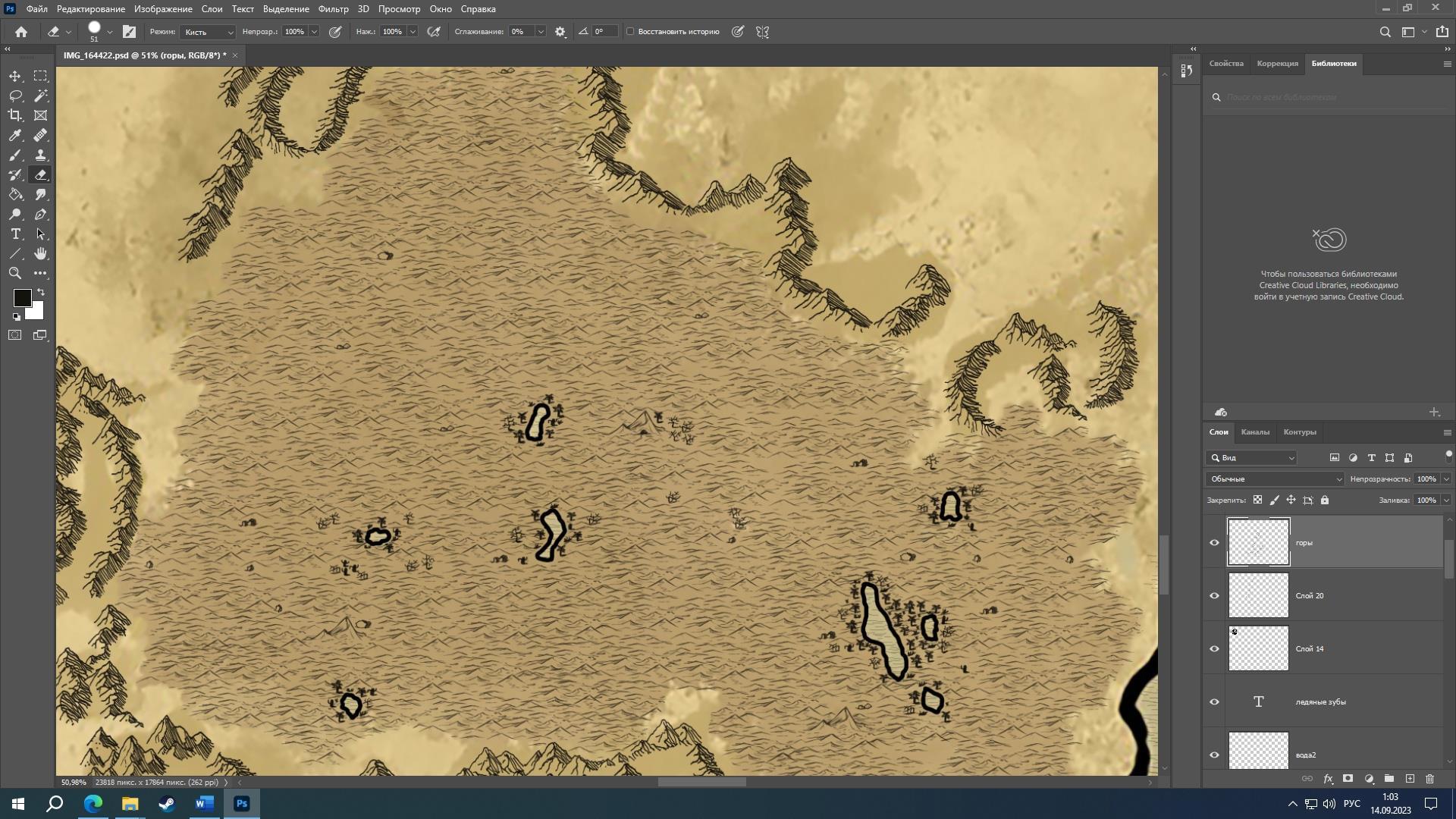Open the Обычные blend mode dropdown
This screenshot has width=1456, height=819.
pos(1275,479)
